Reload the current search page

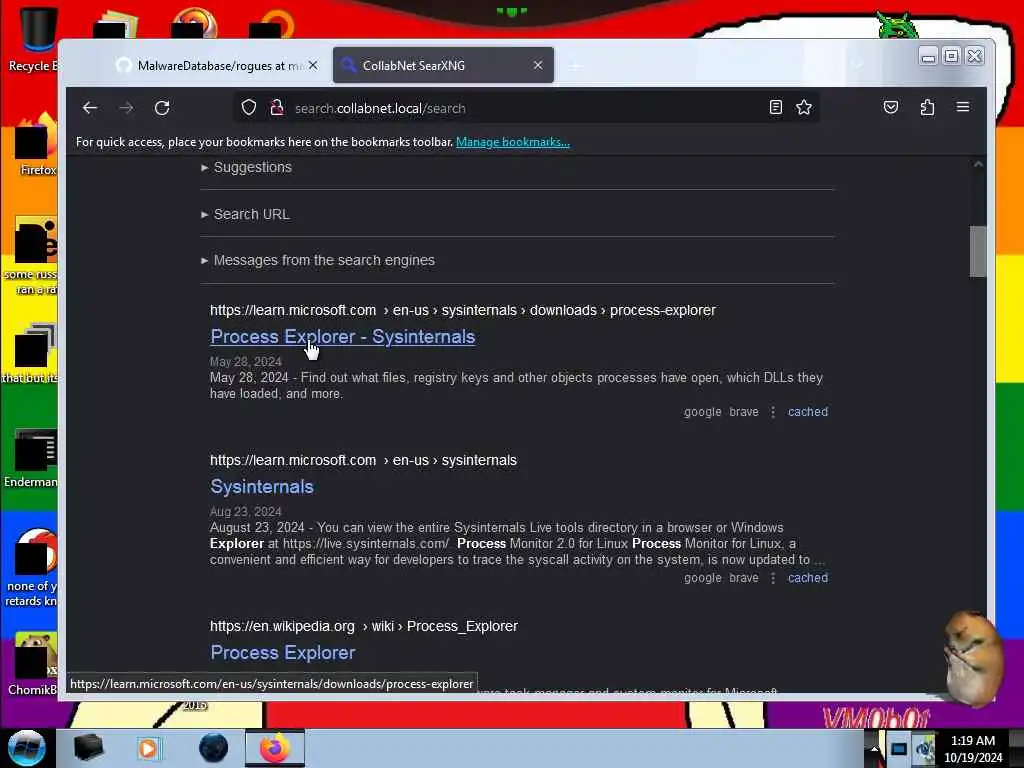pos(162,108)
